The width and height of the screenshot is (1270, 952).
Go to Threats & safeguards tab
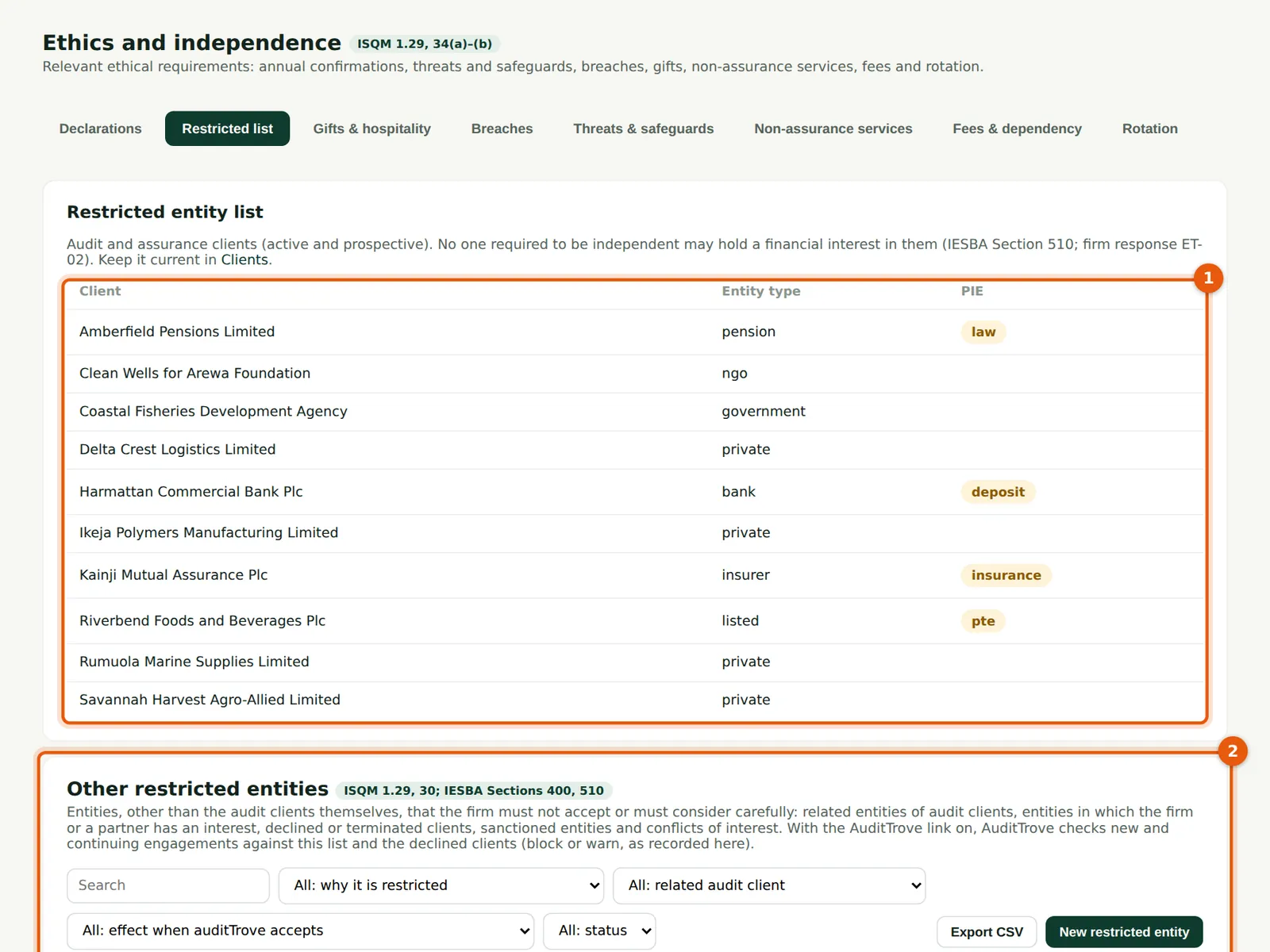(x=643, y=129)
